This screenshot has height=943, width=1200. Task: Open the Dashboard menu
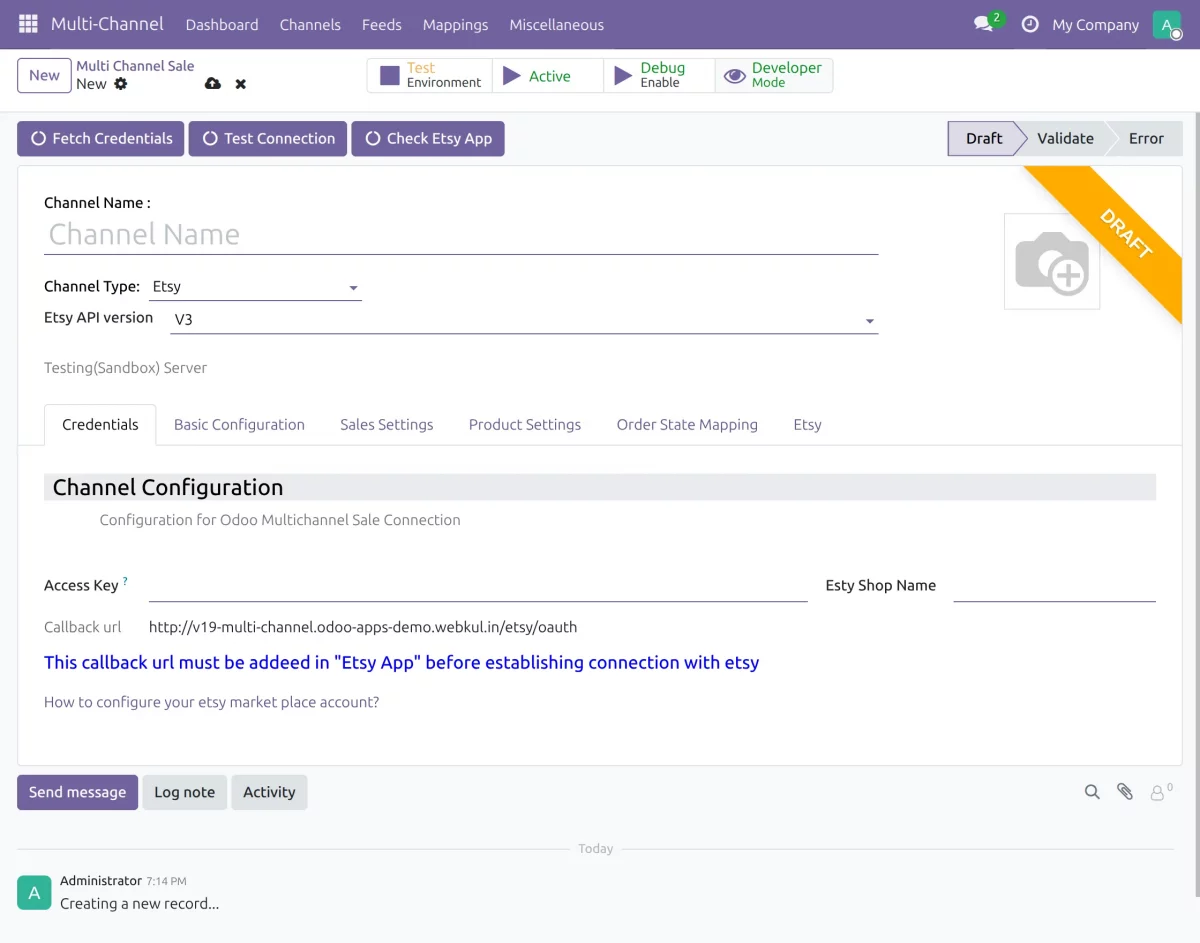222,24
